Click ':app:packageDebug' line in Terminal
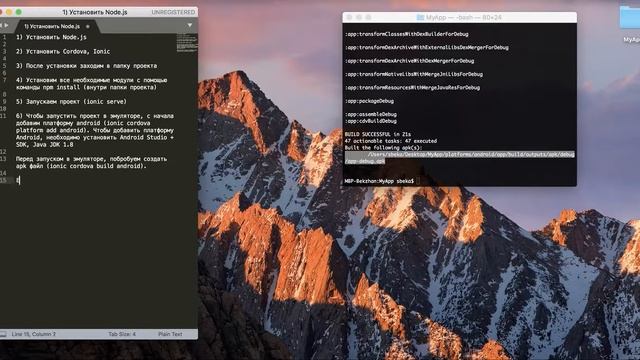640x360 pixels. (369, 101)
